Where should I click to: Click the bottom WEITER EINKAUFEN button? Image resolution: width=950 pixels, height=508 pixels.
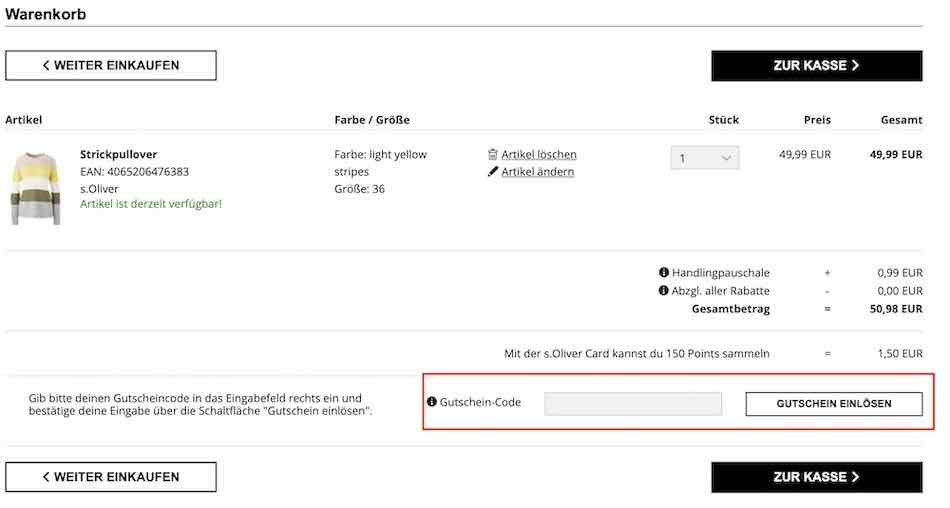point(111,477)
